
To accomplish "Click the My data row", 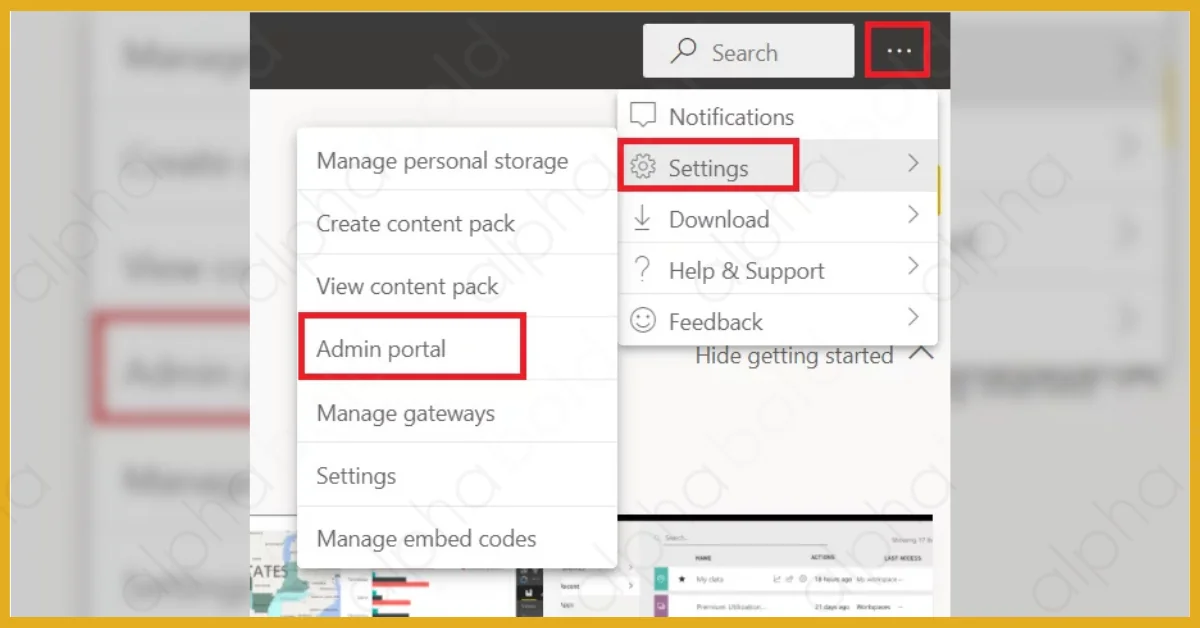I will (793, 578).
